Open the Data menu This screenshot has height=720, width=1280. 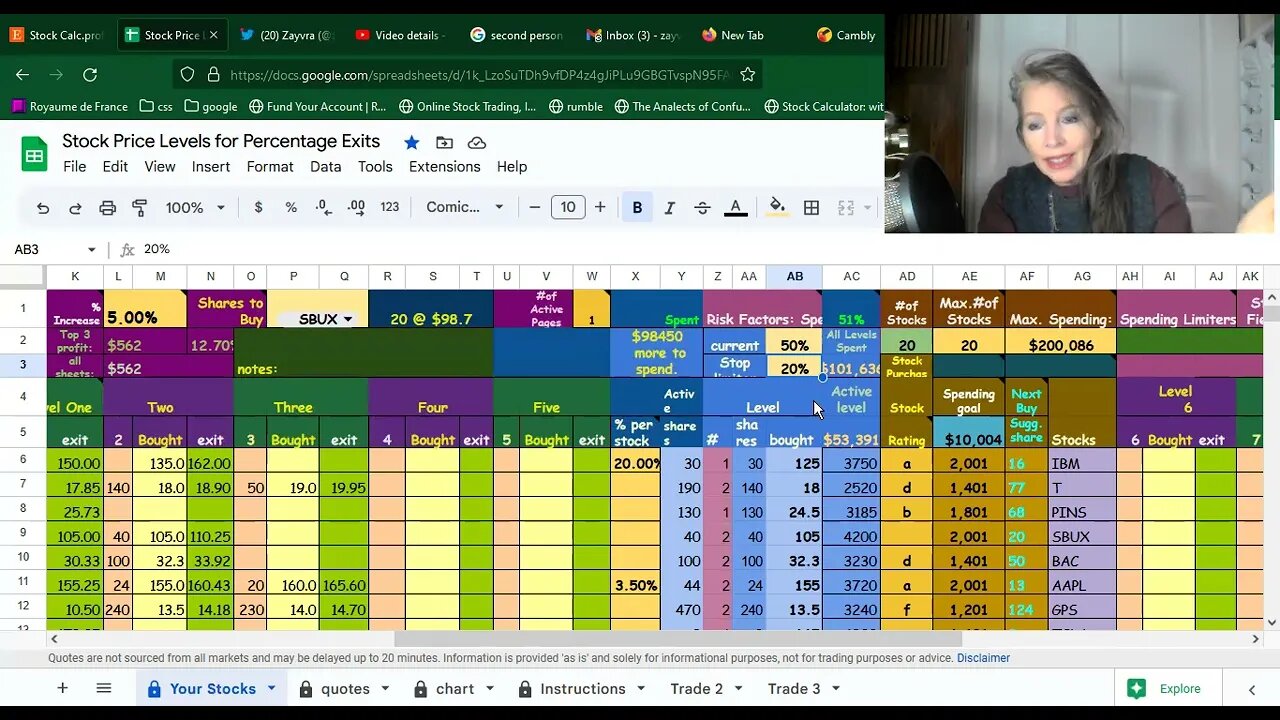click(x=326, y=167)
